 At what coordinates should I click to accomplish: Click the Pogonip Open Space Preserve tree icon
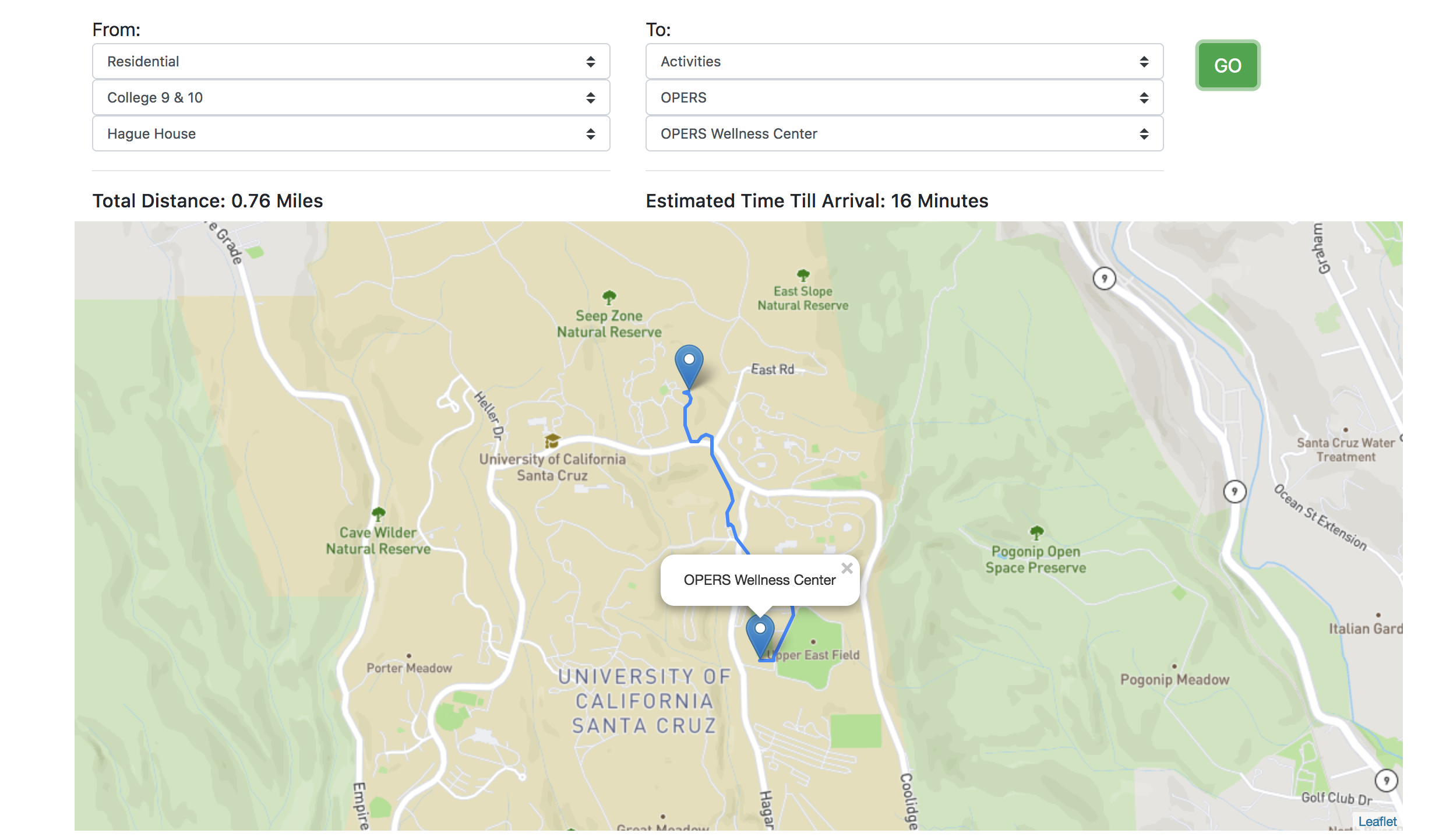(x=1036, y=532)
